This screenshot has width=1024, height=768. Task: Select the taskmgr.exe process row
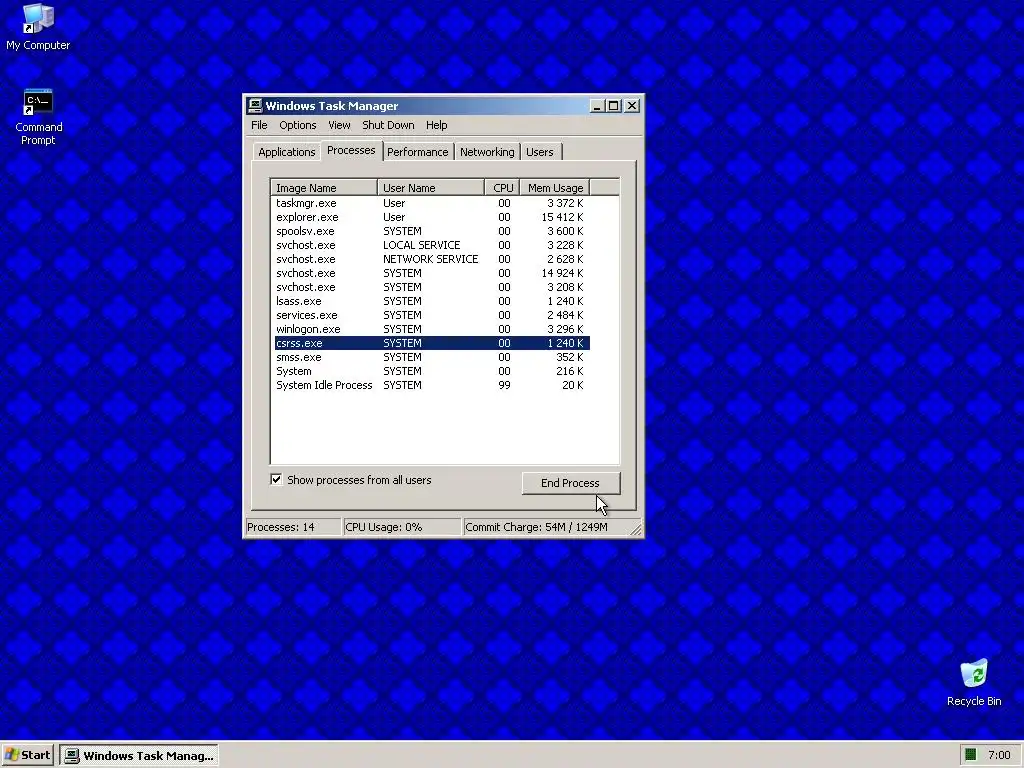click(x=432, y=203)
